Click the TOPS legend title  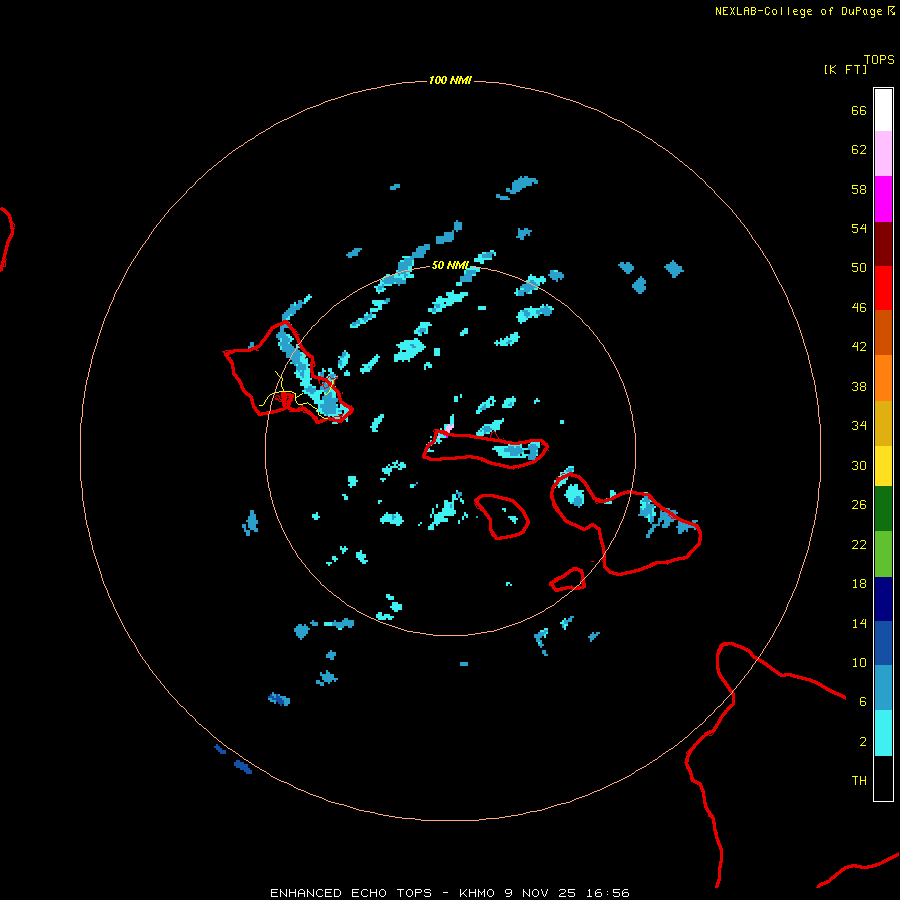click(x=879, y=59)
